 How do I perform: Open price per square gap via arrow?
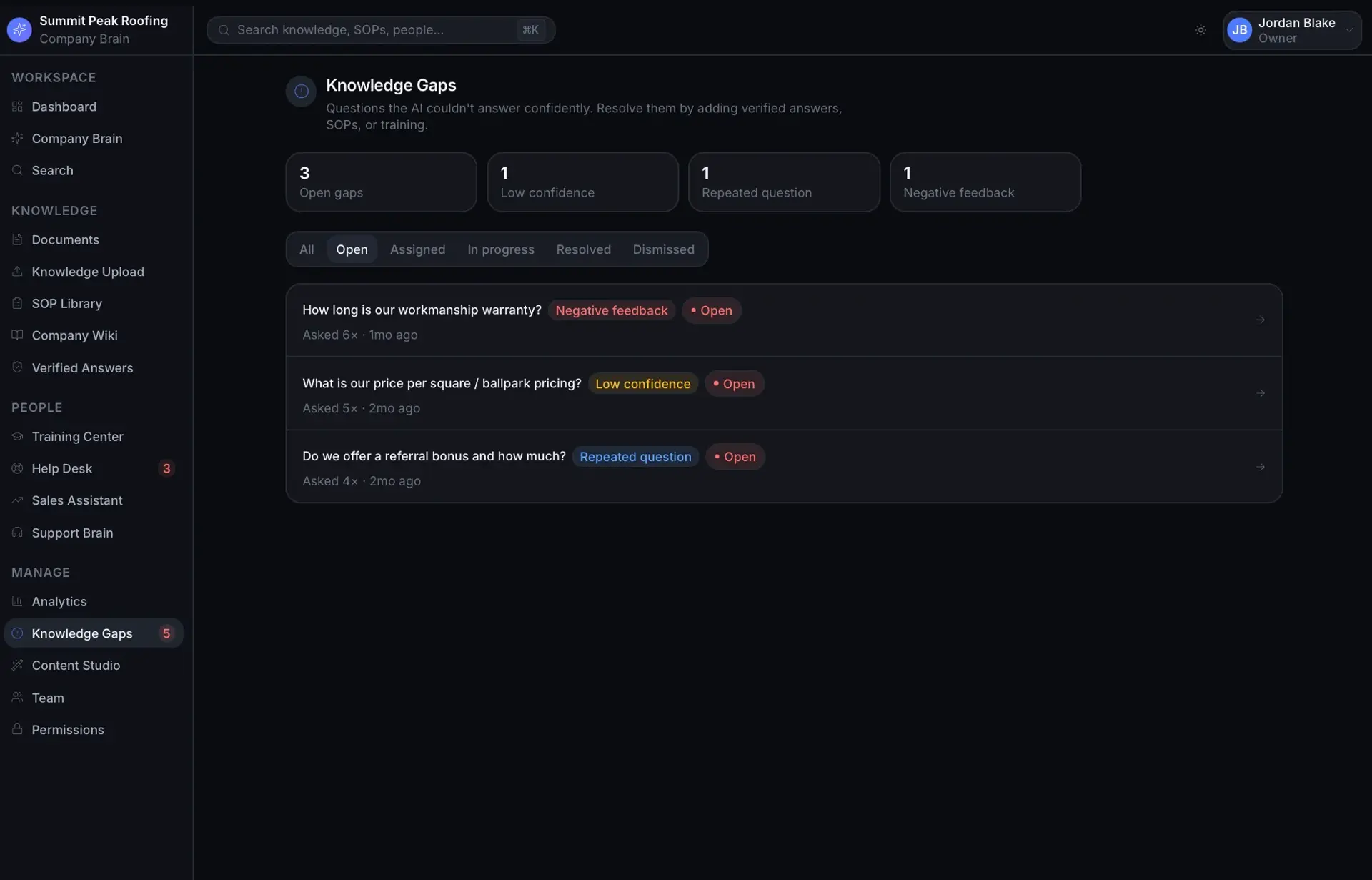click(x=1261, y=393)
